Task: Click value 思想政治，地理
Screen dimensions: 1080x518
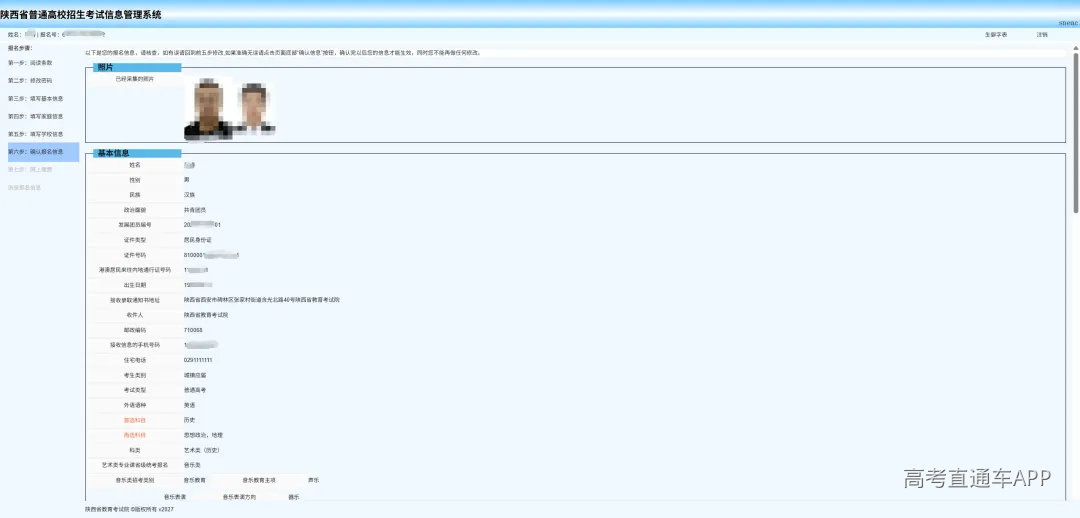Action: click(x=203, y=435)
